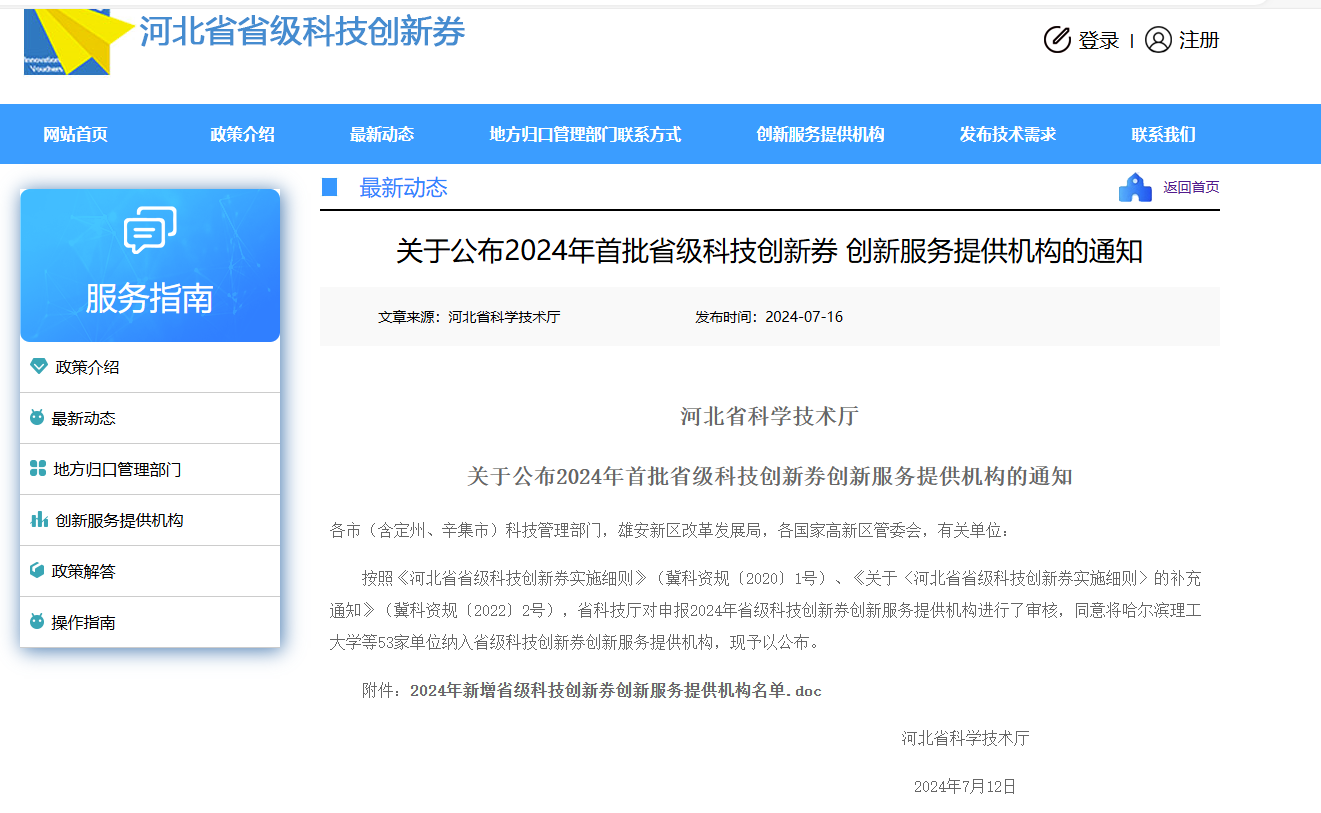The width and height of the screenshot is (1321, 813).
Task: Click the four-squares icon beside 地方归口管理部门
Action: [x=38, y=469]
